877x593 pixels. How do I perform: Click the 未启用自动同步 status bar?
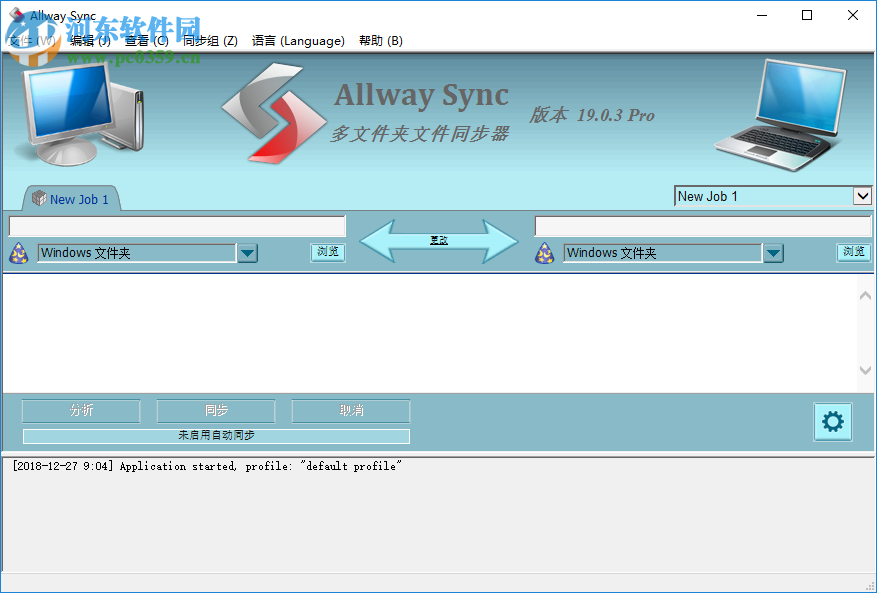(x=216, y=435)
